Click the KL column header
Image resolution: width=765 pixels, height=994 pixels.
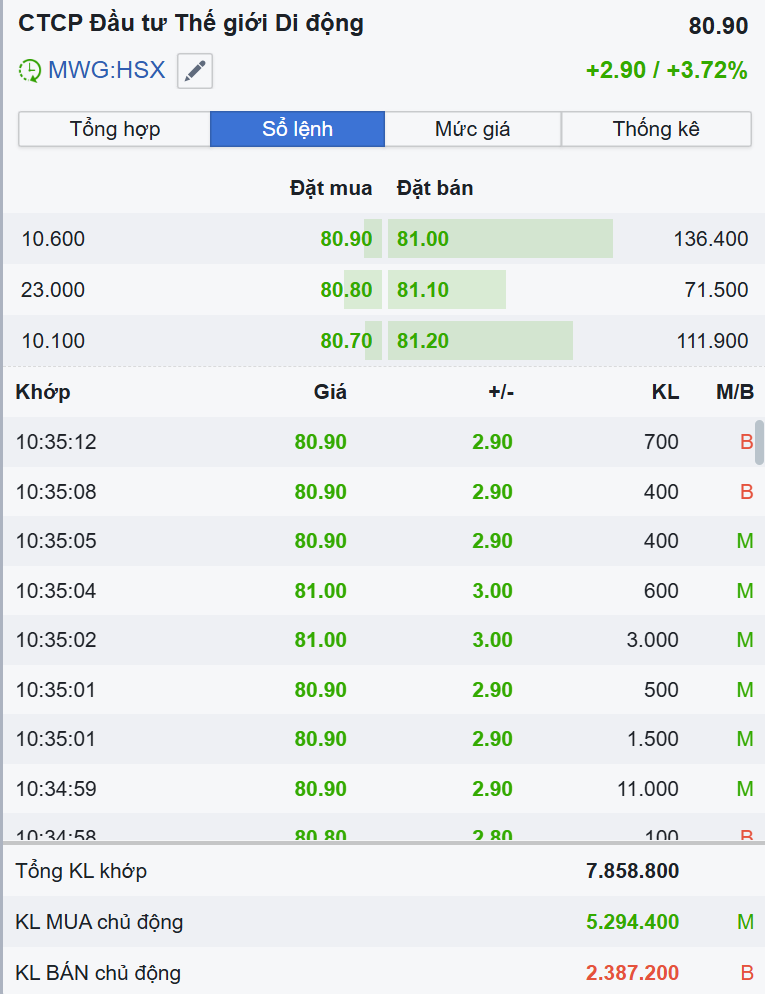tap(665, 392)
